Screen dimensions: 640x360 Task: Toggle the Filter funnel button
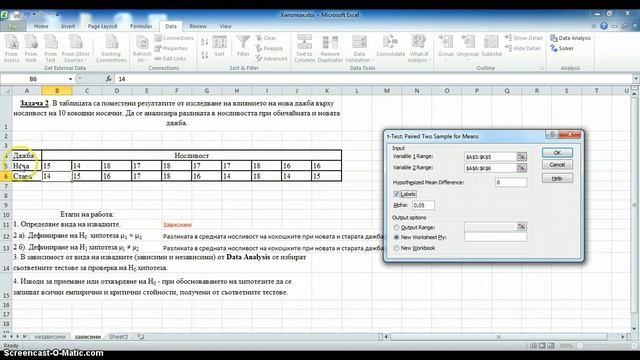pos(243,46)
